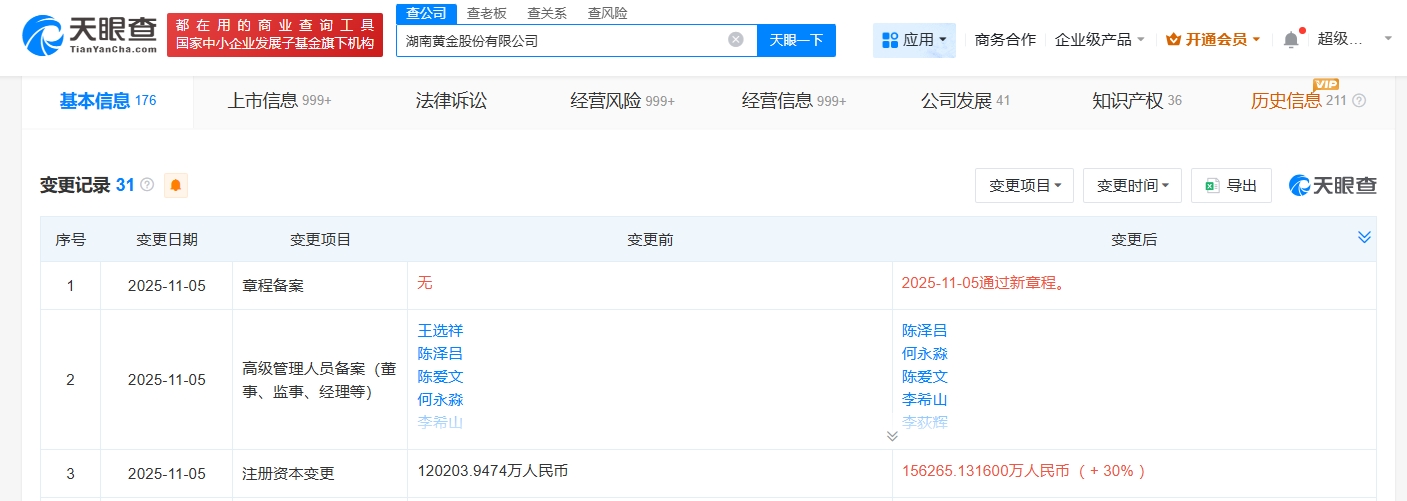
Task: Clear the search box with X icon
Action: pos(735,40)
